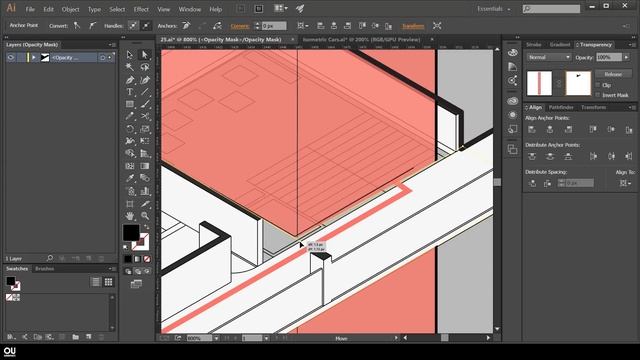Viewport: 640px width, 360px height.
Task: Switch to the Isometric Cars document tab
Action: [x=362, y=40]
